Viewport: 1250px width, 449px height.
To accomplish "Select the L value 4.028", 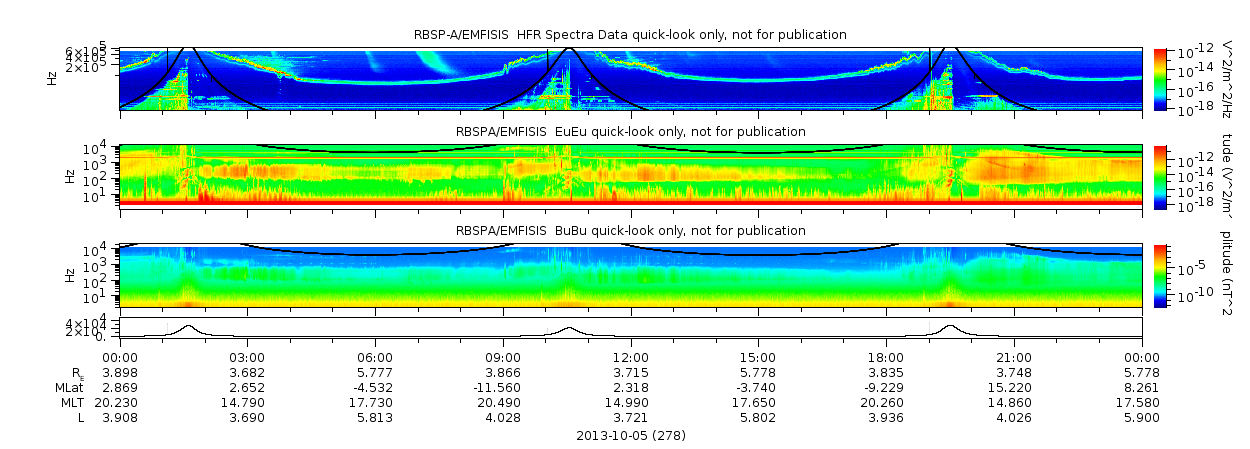I will click(503, 417).
